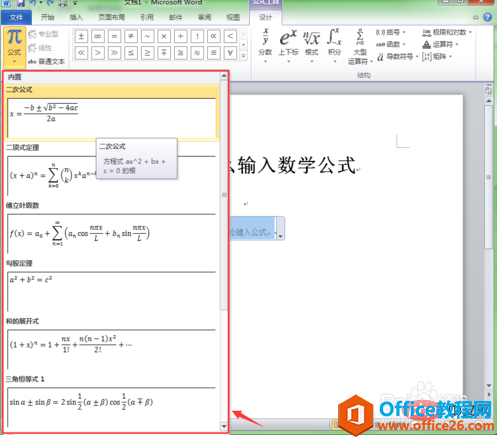
Task: Insert the approximately-congruent ≅ symbol
Action: [x=180, y=53]
